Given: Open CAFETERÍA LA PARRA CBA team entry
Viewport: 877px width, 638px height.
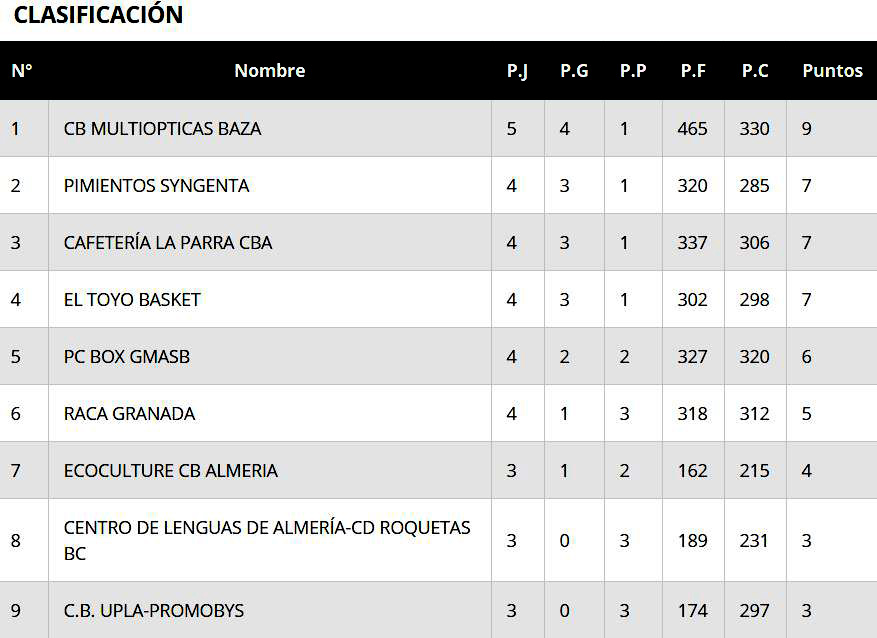Looking at the screenshot, I should click(x=168, y=243).
